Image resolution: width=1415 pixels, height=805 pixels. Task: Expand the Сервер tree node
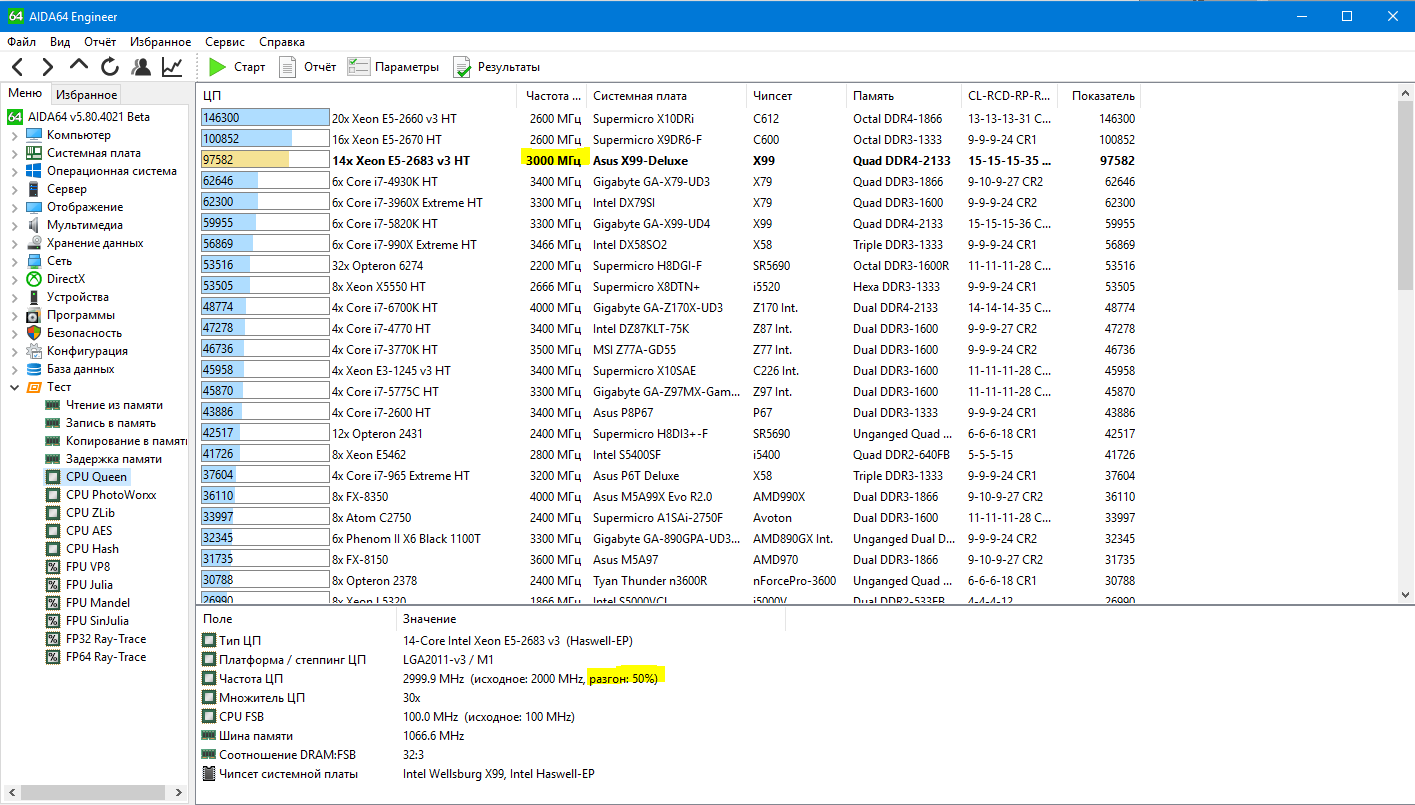(x=14, y=189)
